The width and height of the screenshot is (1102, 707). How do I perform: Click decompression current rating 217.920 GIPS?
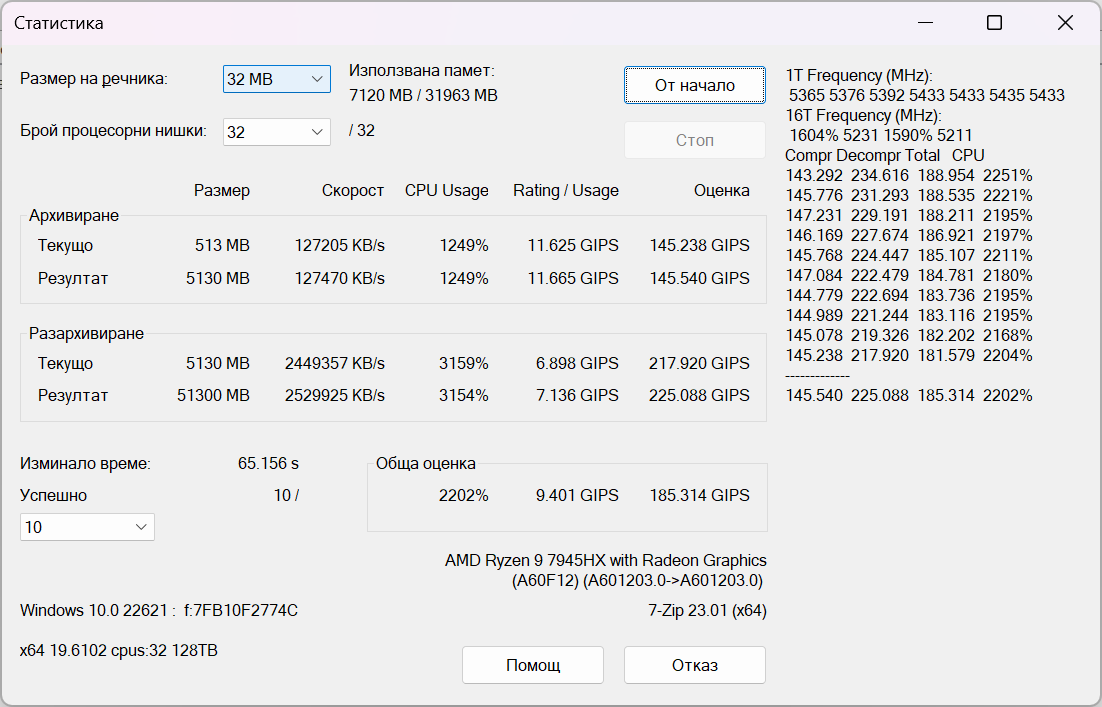[x=699, y=363]
